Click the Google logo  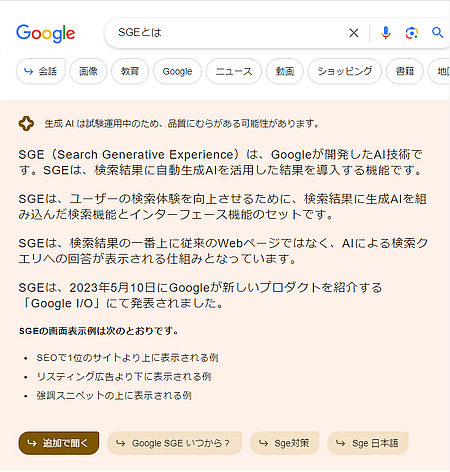coord(46,33)
